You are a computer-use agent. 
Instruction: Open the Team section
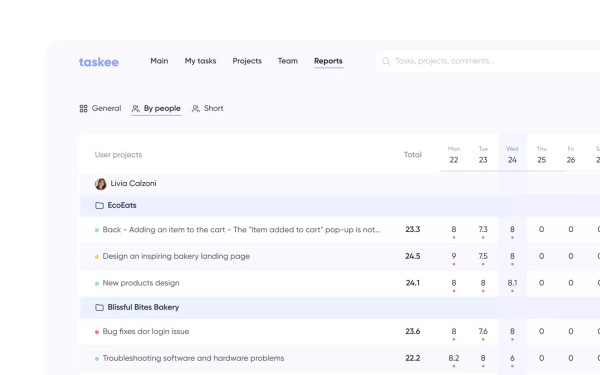click(288, 61)
